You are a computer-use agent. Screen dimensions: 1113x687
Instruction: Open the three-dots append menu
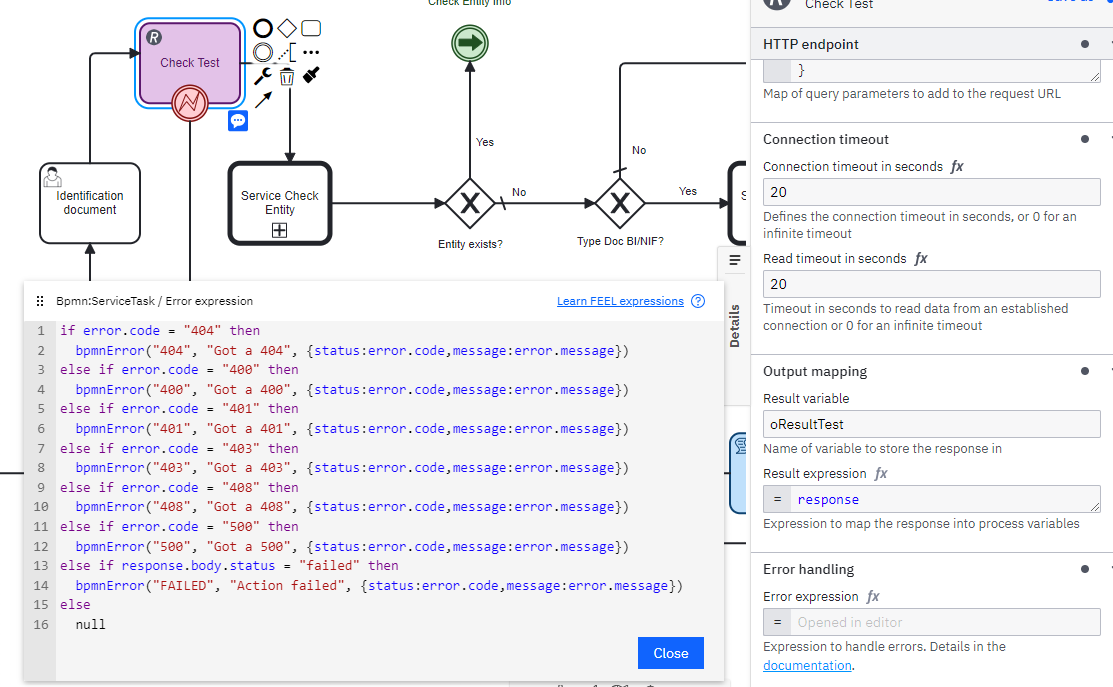pyautogui.click(x=311, y=53)
